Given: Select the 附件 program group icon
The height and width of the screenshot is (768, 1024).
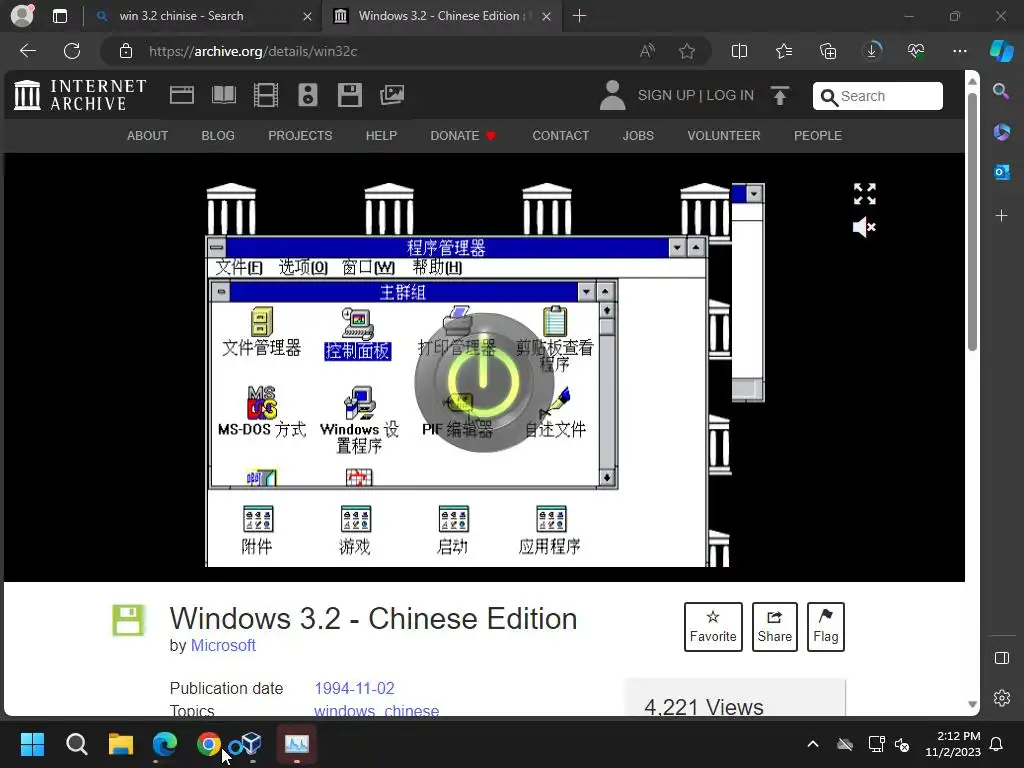Looking at the screenshot, I should coord(257,530).
